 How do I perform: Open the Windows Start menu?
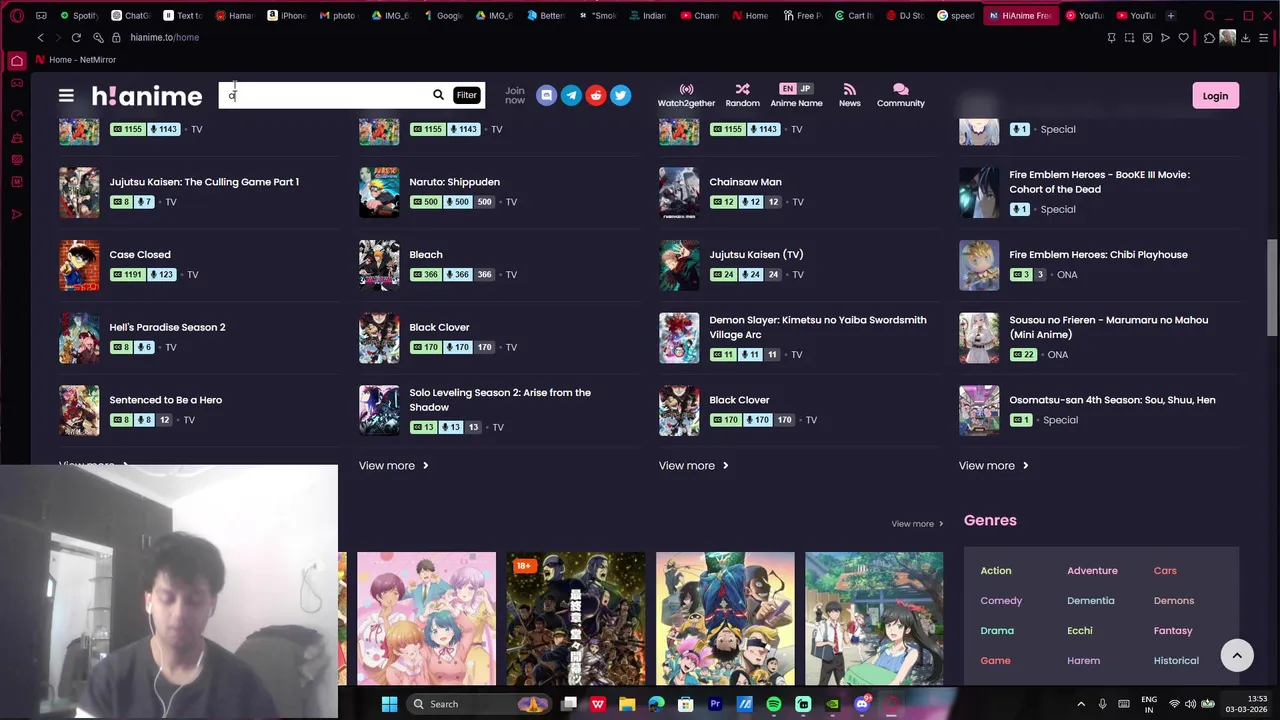389,704
